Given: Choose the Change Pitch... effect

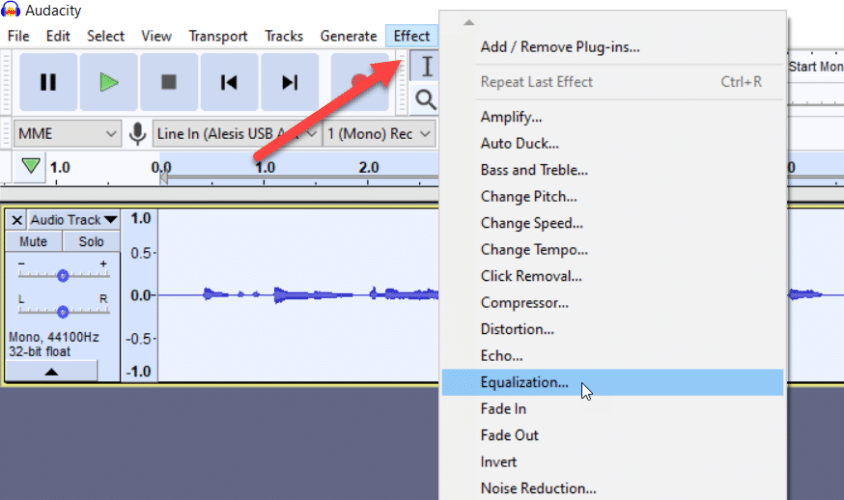Looking at the screenshot, I should coord(613,196).
